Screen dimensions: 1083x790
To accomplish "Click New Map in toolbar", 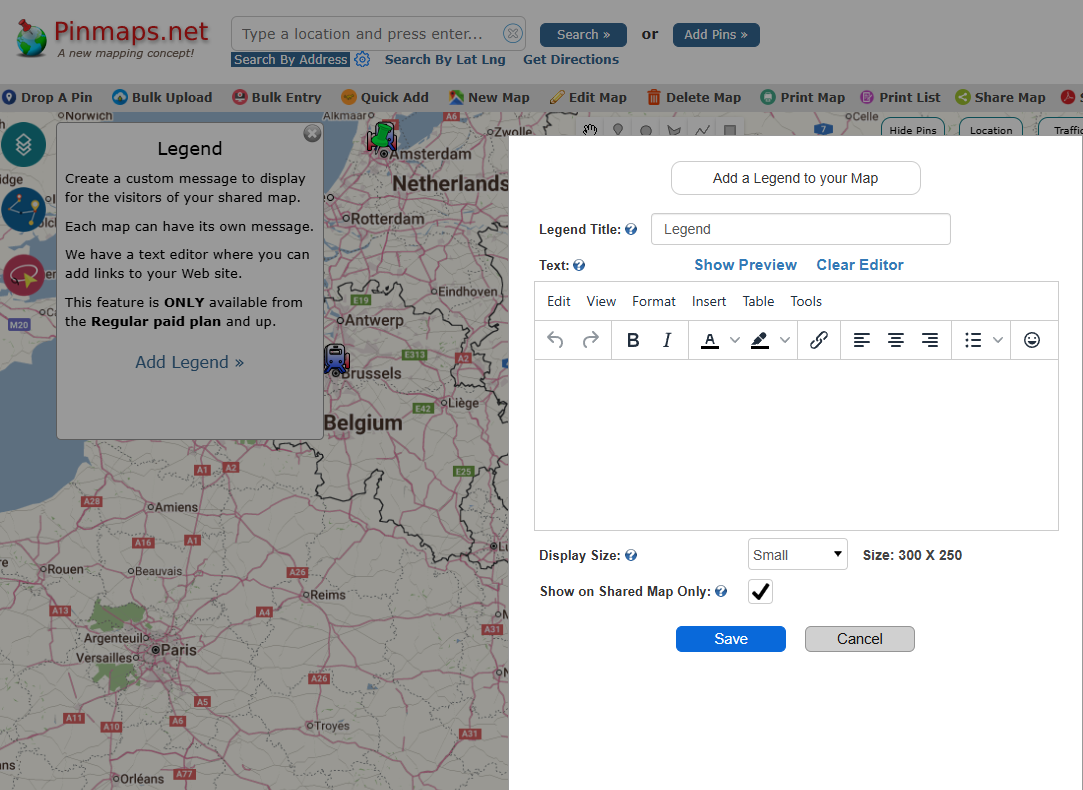I will point(489,97).
